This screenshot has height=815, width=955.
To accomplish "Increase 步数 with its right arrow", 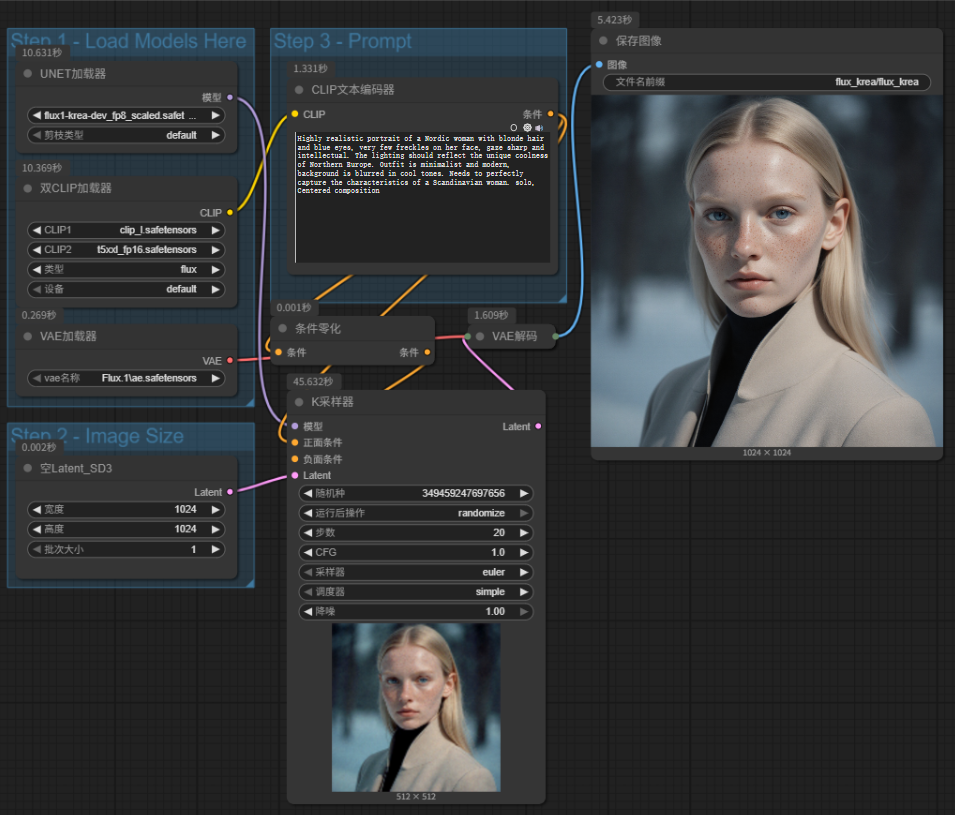I will pos(524,533).
